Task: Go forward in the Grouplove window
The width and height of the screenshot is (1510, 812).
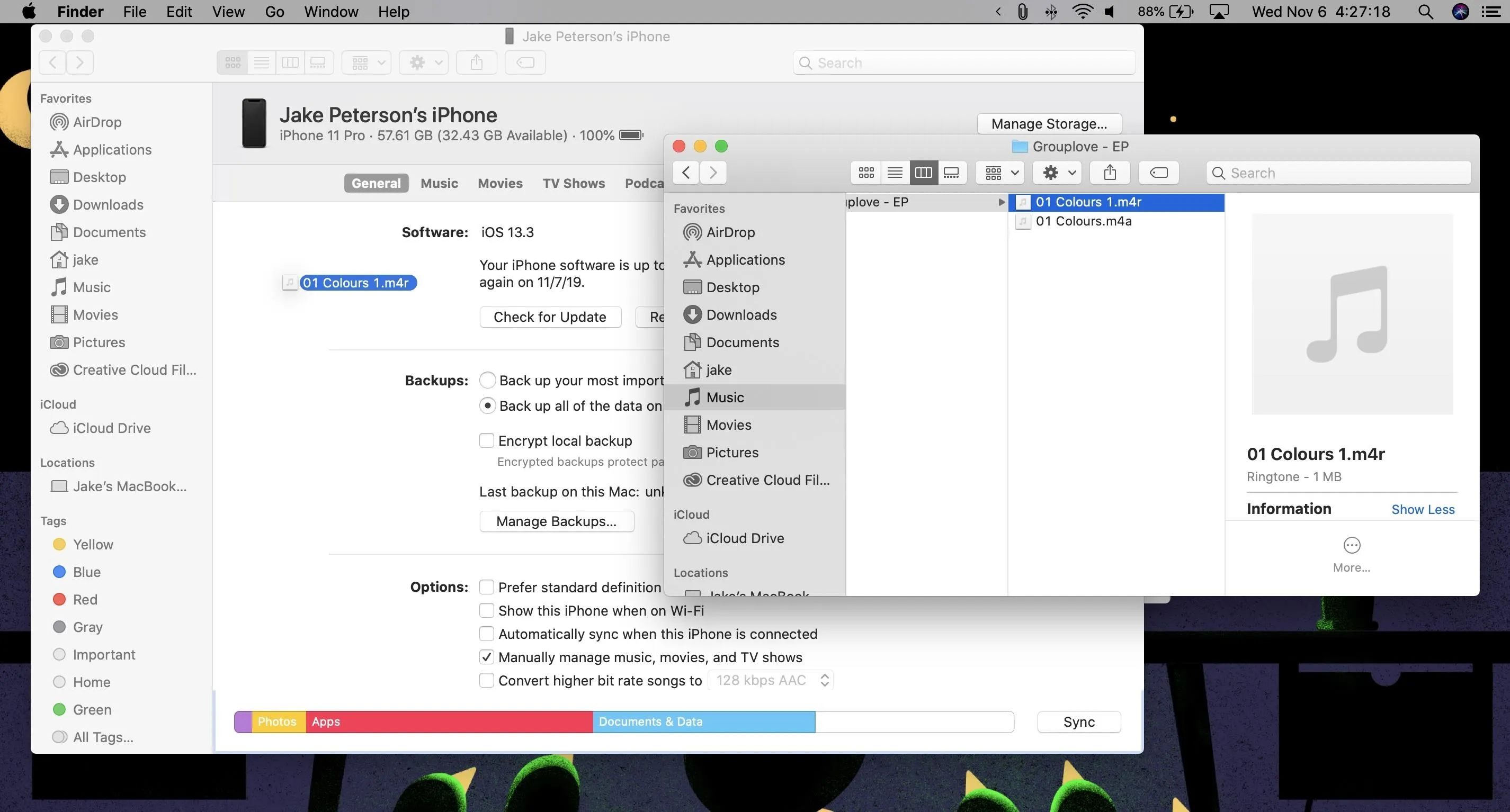Action: pos(713,173)
